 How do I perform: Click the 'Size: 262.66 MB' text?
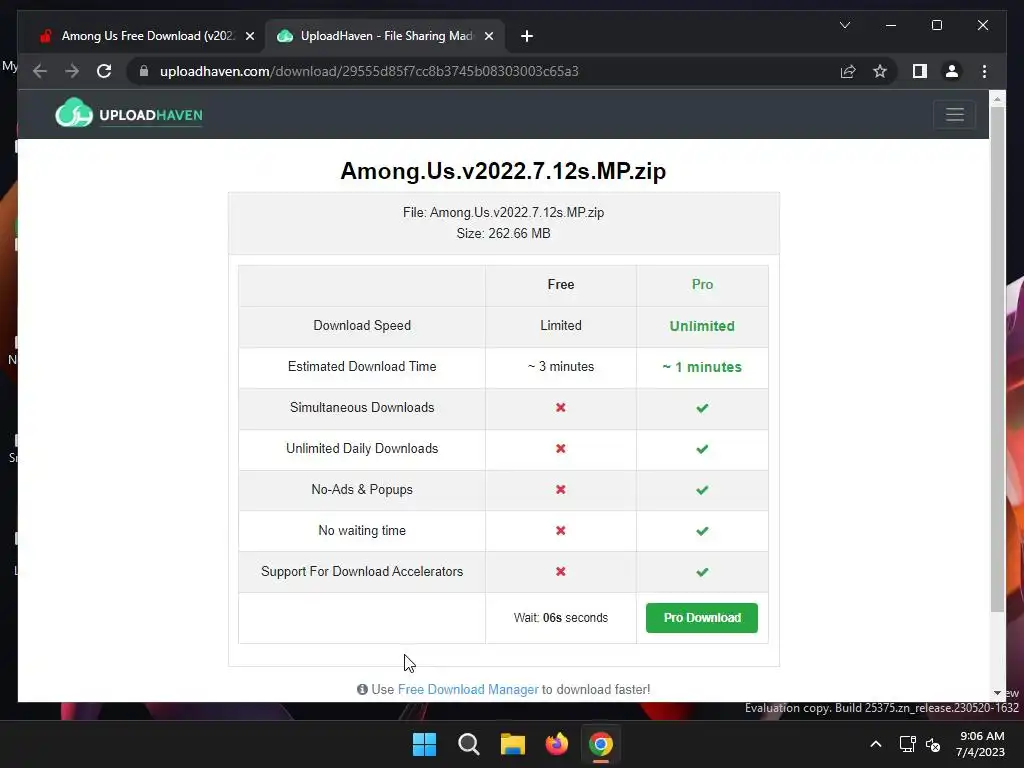[503, 234]
